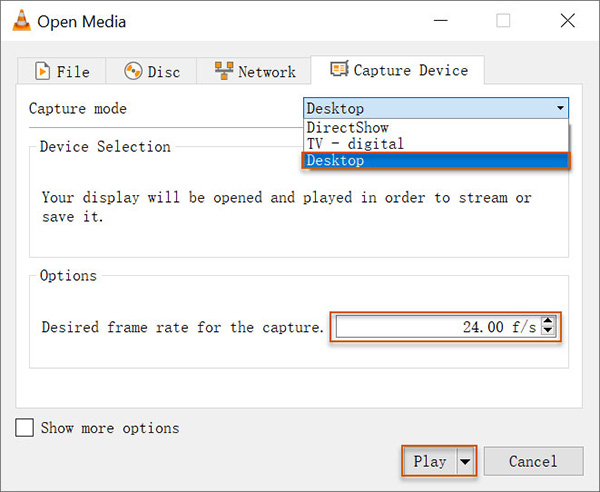Switch to the File tab

pyautogui.click(x=61, y=71)
